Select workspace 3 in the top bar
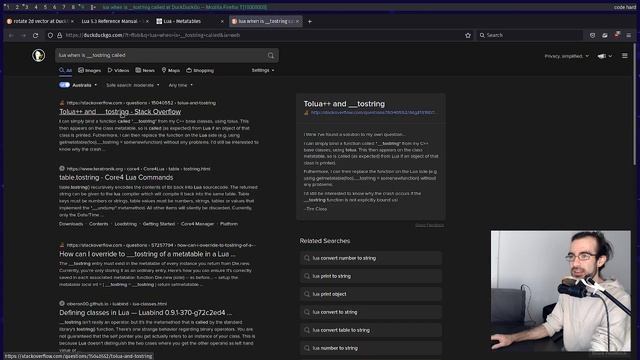Screen dimensions: 640x360 click(x=26, y=7)
